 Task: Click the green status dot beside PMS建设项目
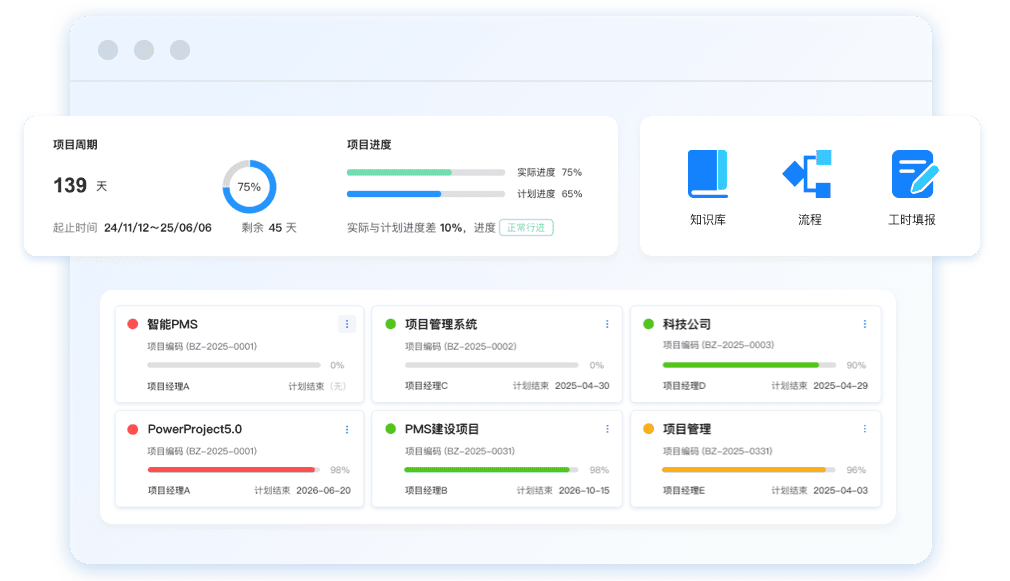pyautogui.click(x=390, y=429)
